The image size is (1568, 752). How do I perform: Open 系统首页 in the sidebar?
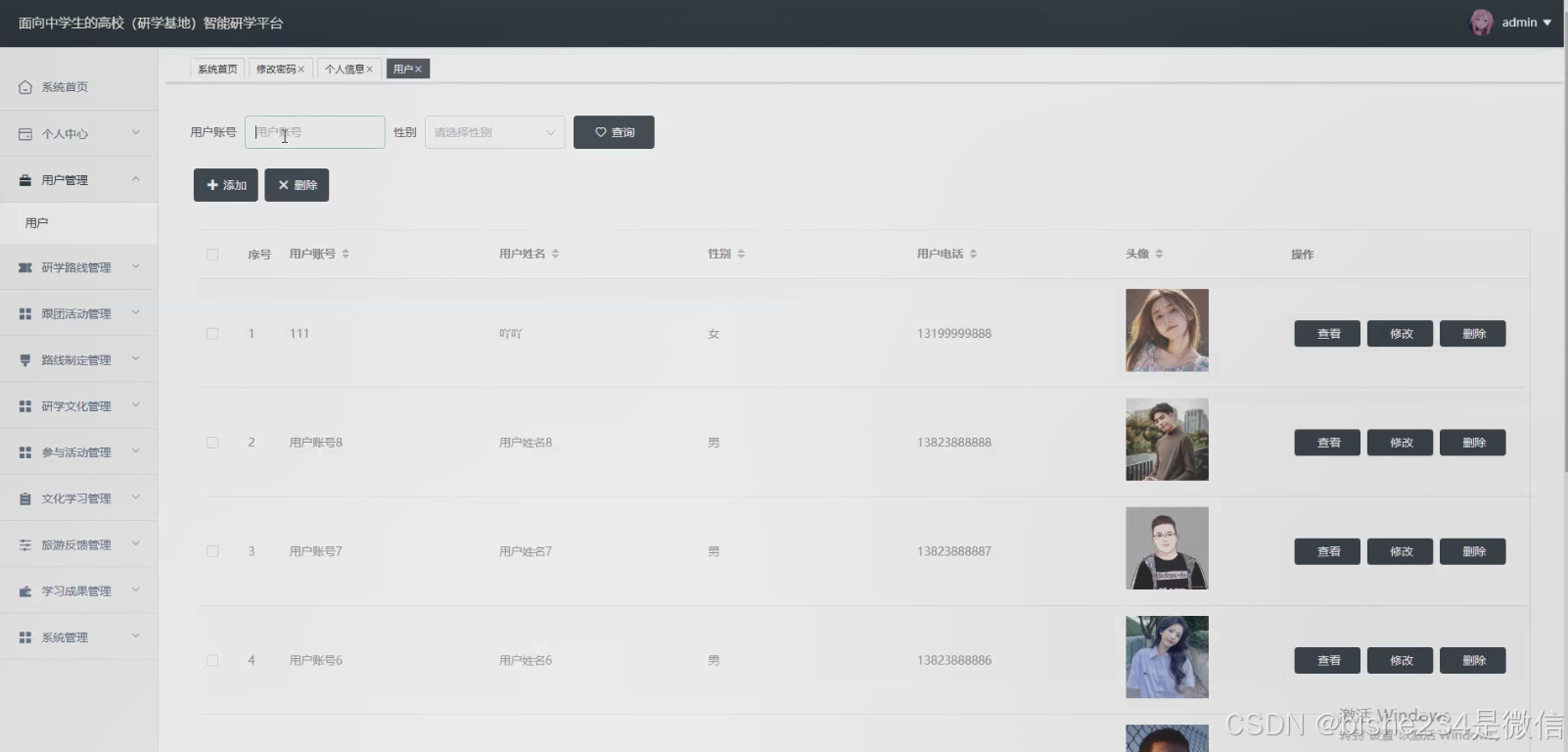[78, 87]
